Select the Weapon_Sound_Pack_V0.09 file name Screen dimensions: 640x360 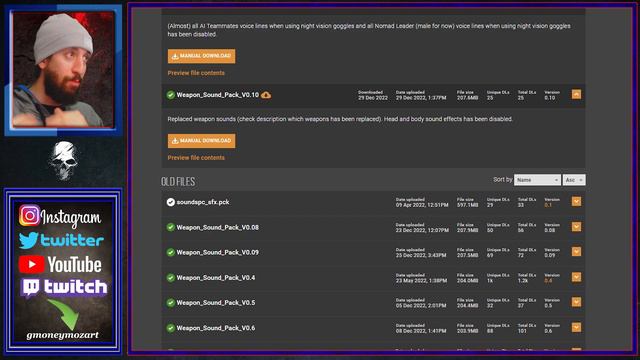218,252
